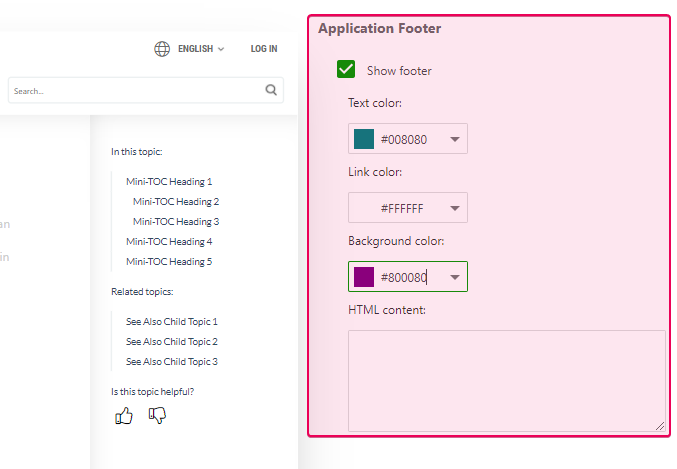Open Mini-TOC Heading 2 link

click(x=176, y=202)
